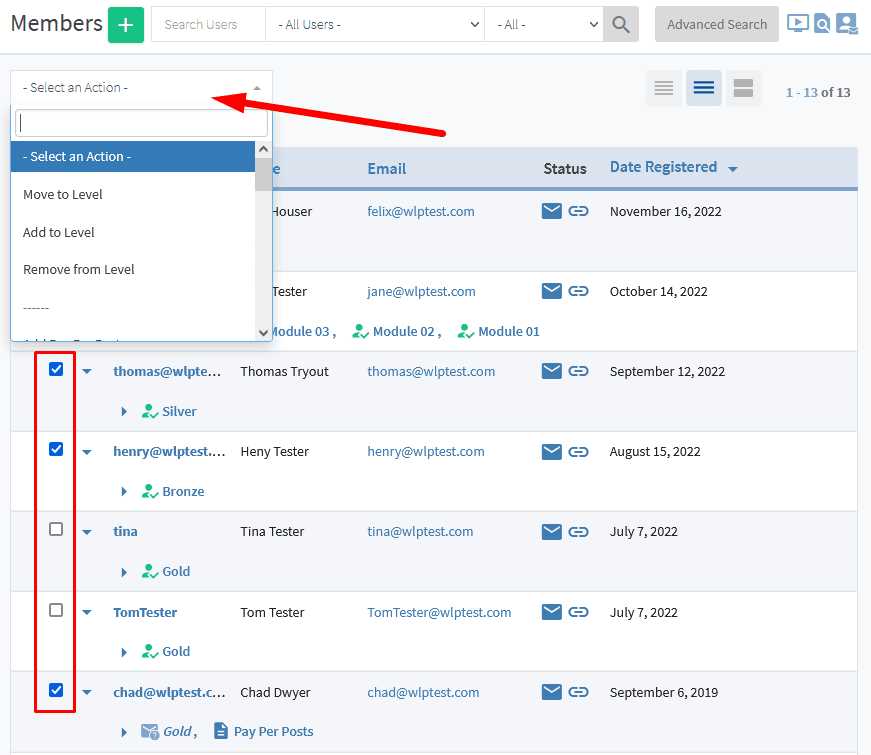The width and height of the screenshot is (871, 755).
Task: Open the row dropdown arrow beside henry@wlptest.com
Action: (87, 452)
